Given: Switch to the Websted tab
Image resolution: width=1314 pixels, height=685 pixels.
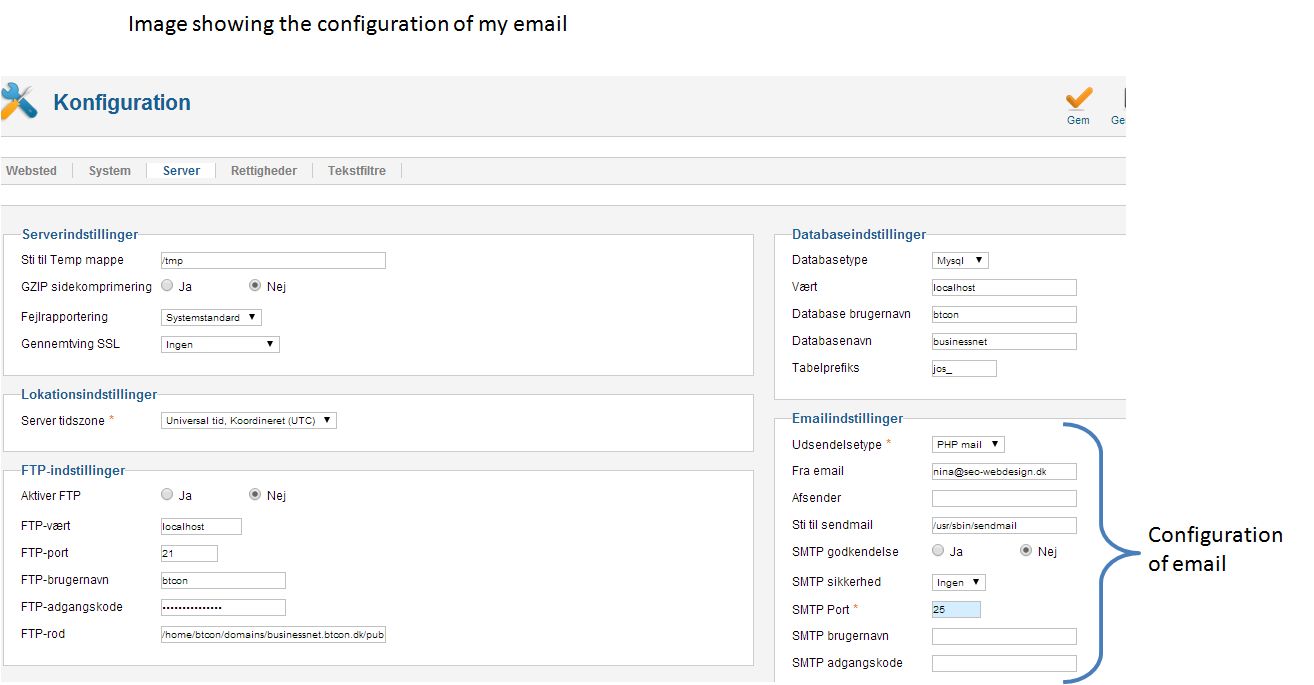Looking at the screenshot, I should pyautogui.click(x=32, y=171).
